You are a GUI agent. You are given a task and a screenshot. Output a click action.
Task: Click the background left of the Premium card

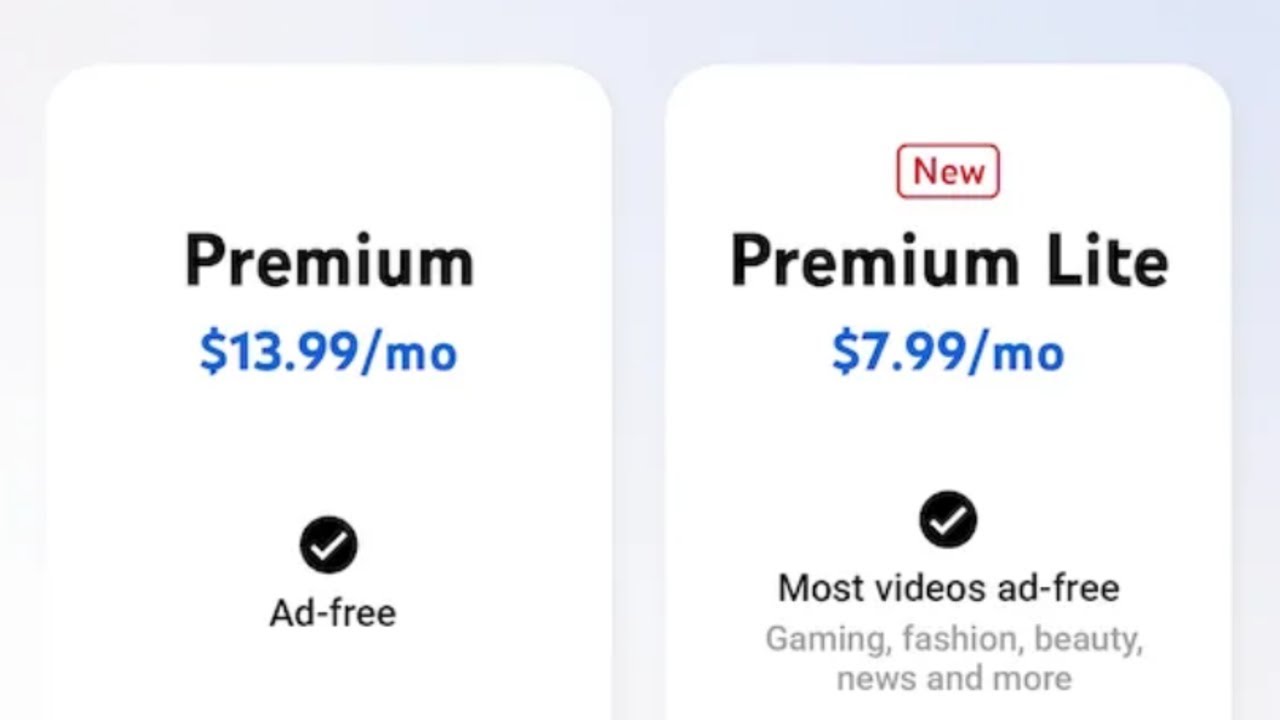point(22,400)
